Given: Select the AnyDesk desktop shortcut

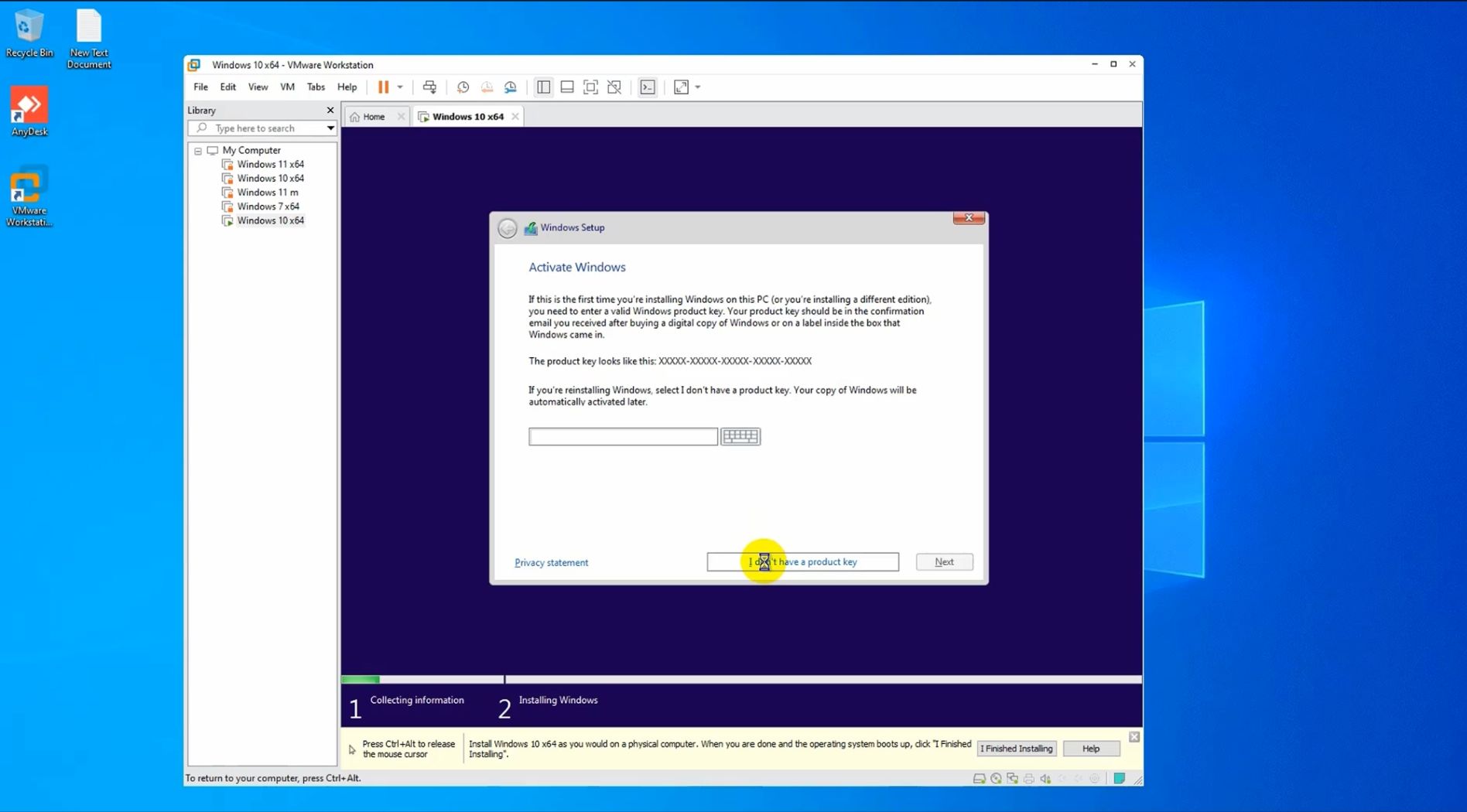Looking at the screenshot, I should click(29, 111).
